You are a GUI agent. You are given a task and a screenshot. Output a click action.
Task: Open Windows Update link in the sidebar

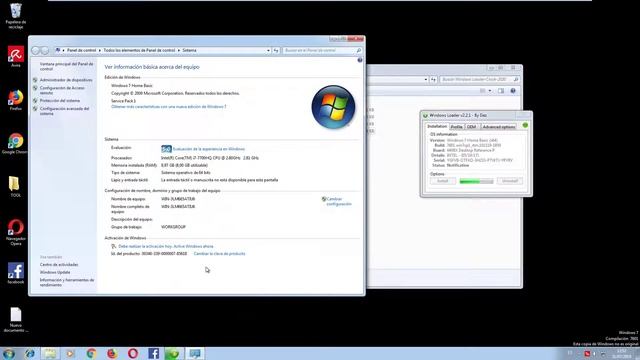tap(55, 272)
